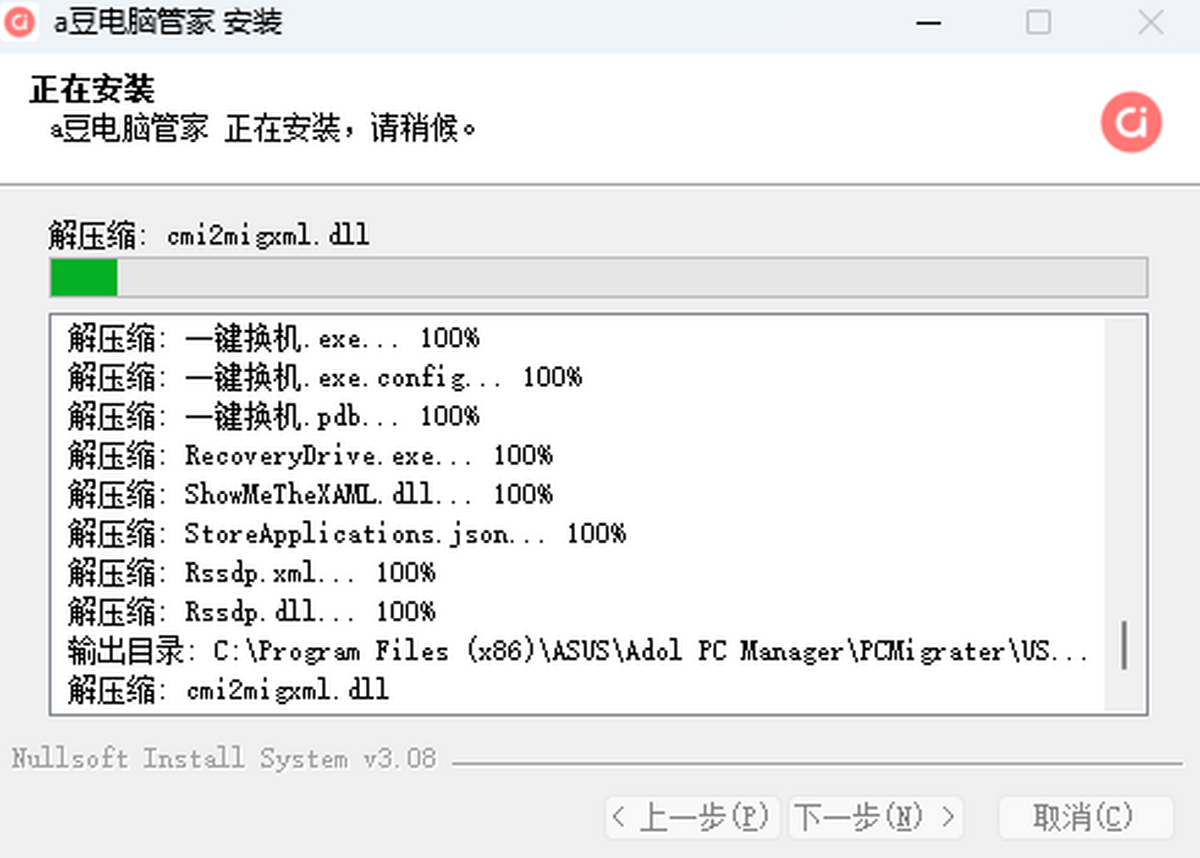Click the 下一步(N) next button
This screenshot has height=858, width=1200.
pyautogui.click(x=876, y=818)
